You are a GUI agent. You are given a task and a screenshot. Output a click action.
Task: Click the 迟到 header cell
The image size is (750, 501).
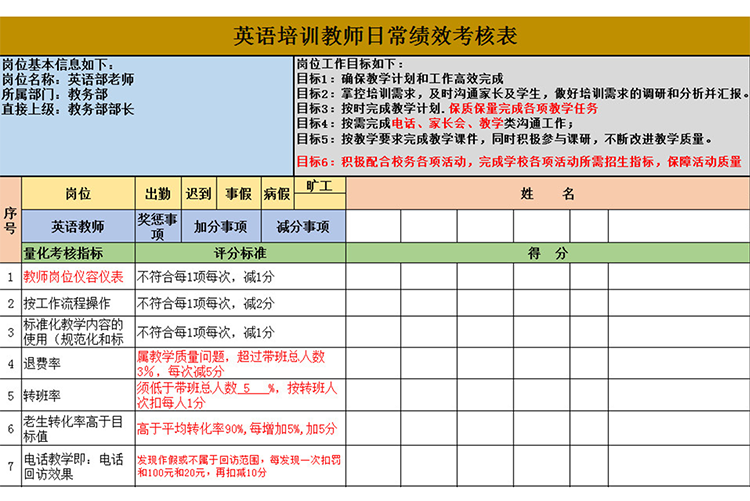pos(199,194)
